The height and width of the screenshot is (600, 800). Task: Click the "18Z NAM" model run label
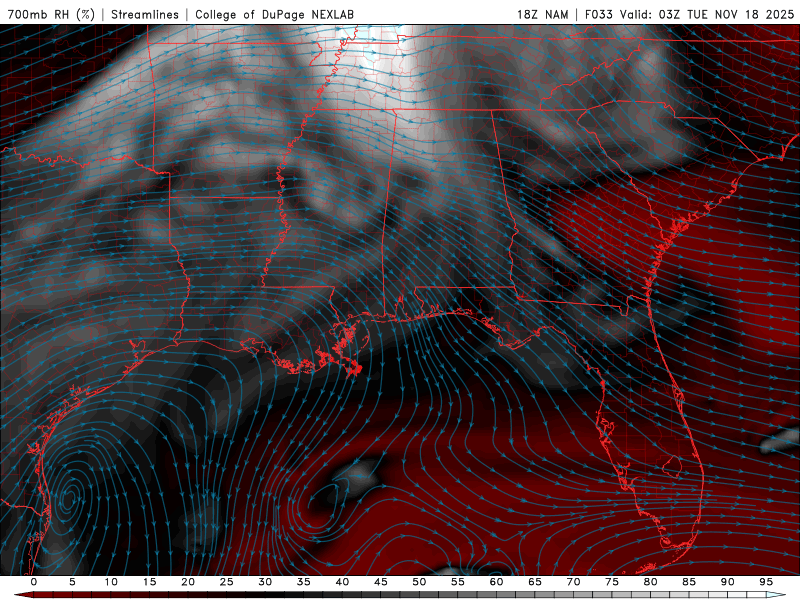click(543, 14)
